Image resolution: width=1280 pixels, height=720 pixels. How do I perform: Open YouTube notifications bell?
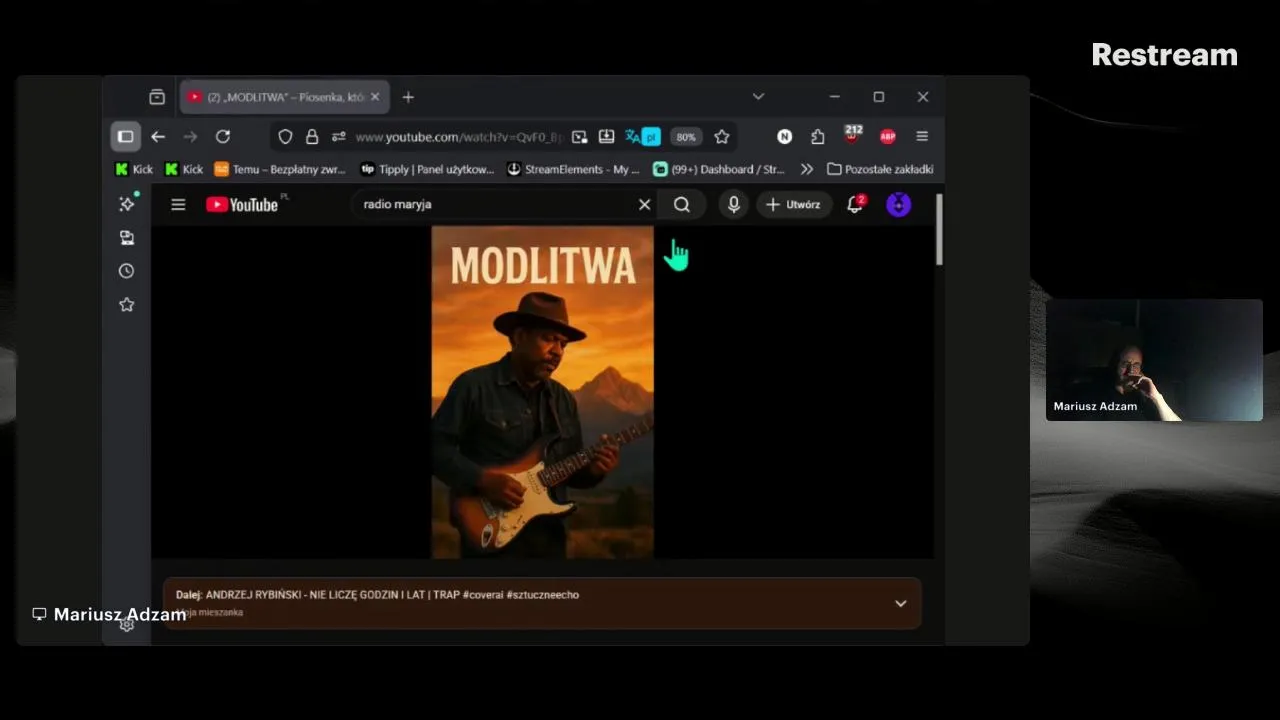coord(855,204)
